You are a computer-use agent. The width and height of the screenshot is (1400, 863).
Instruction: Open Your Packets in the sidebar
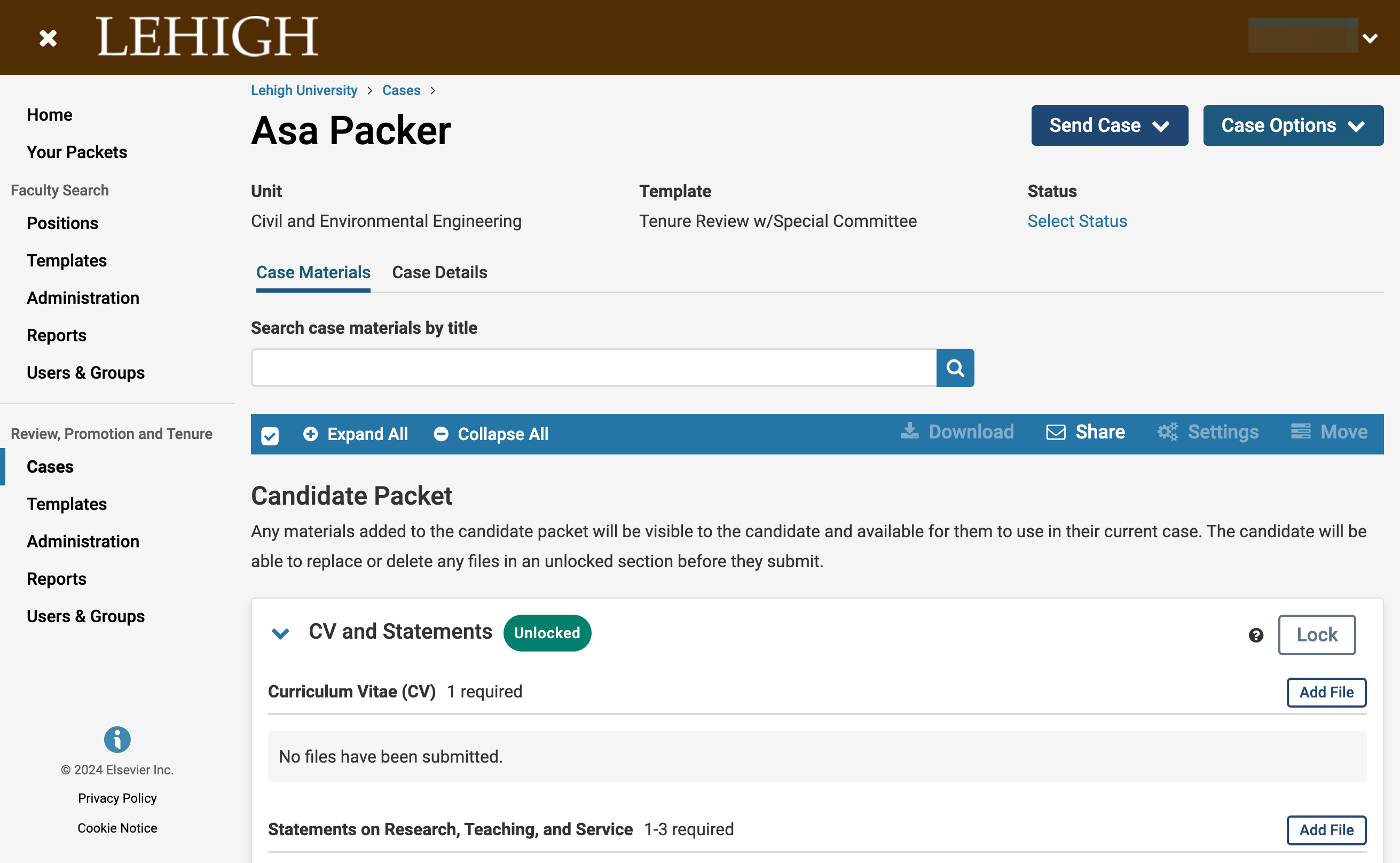pos(77,152)
